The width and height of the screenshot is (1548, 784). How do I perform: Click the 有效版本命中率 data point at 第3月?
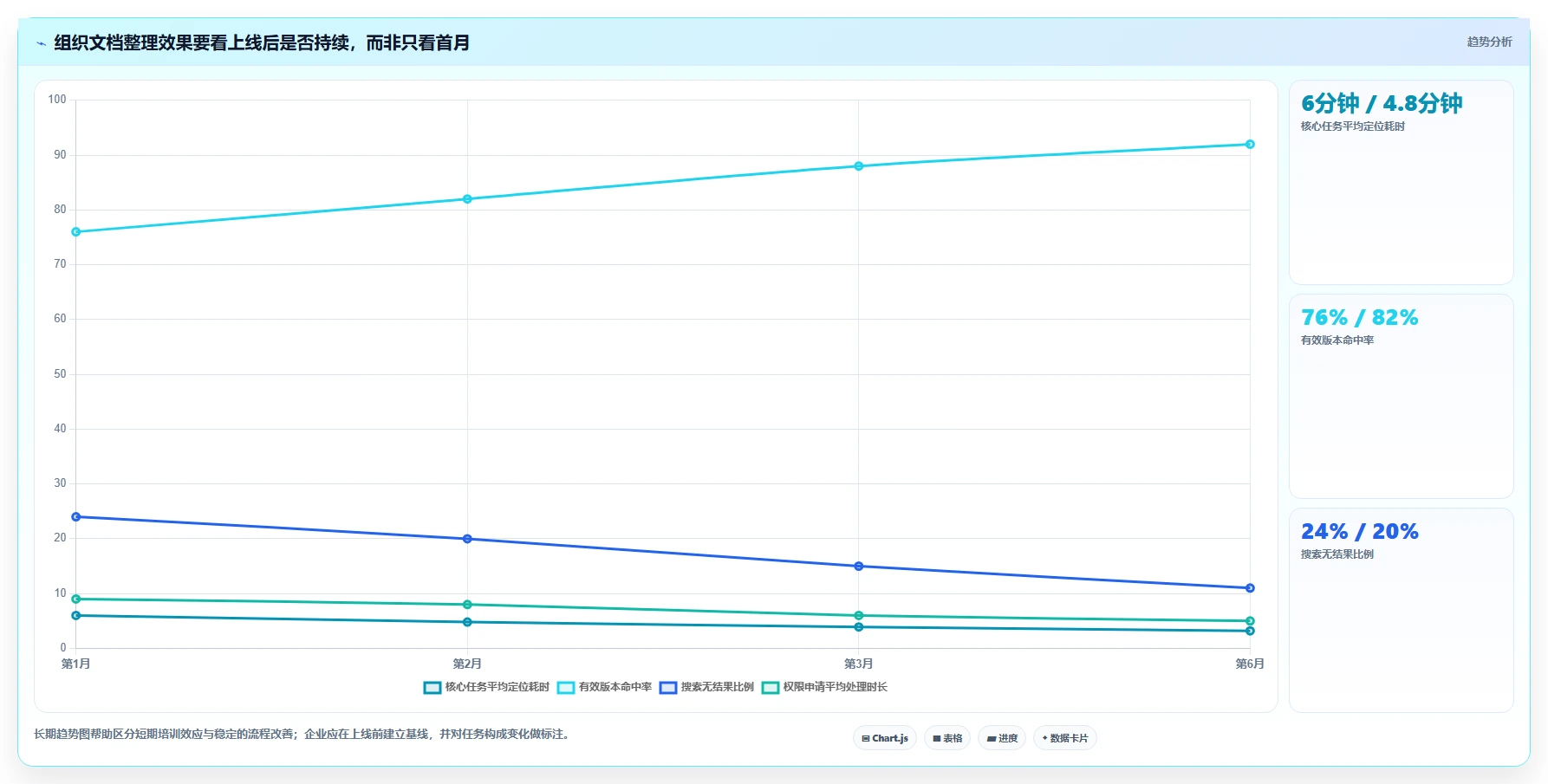[859, 166]
